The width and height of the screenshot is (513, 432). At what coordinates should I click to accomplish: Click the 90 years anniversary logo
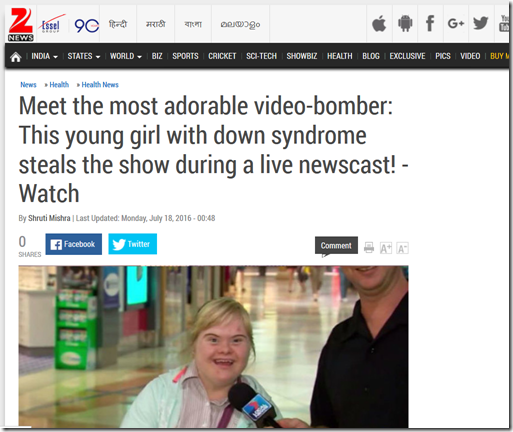point(87,25)
